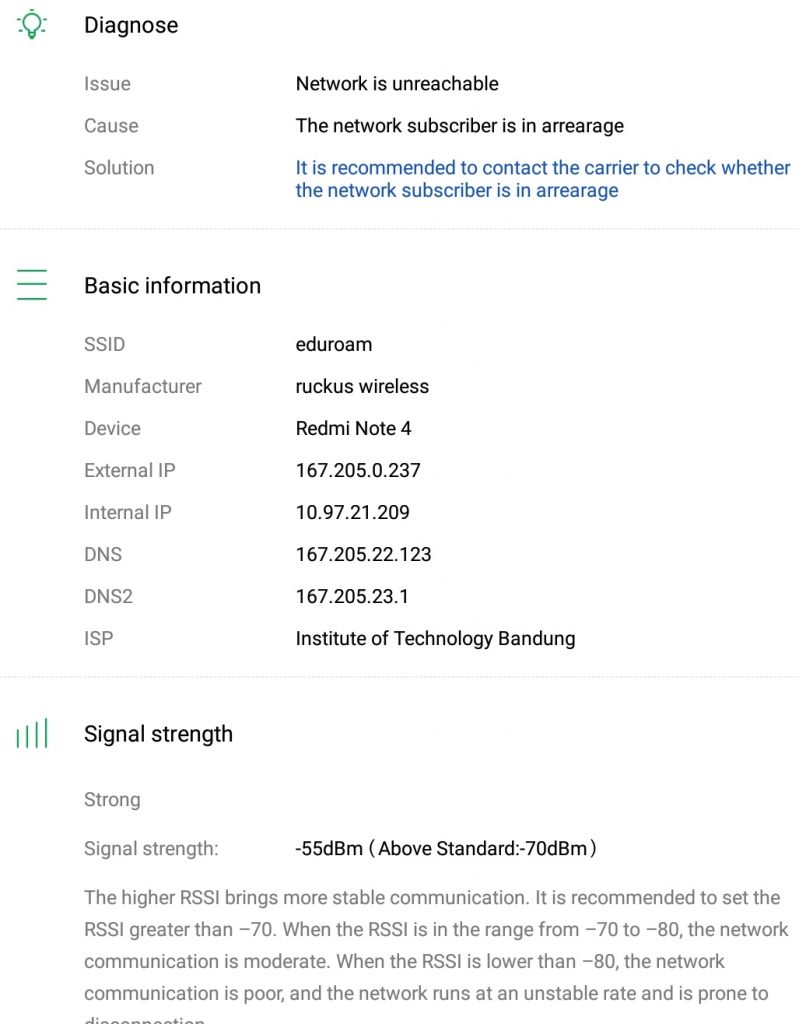Click the Diagnose lightbulb icon
Screen dimensions: 799x1024
pos(32,25)
